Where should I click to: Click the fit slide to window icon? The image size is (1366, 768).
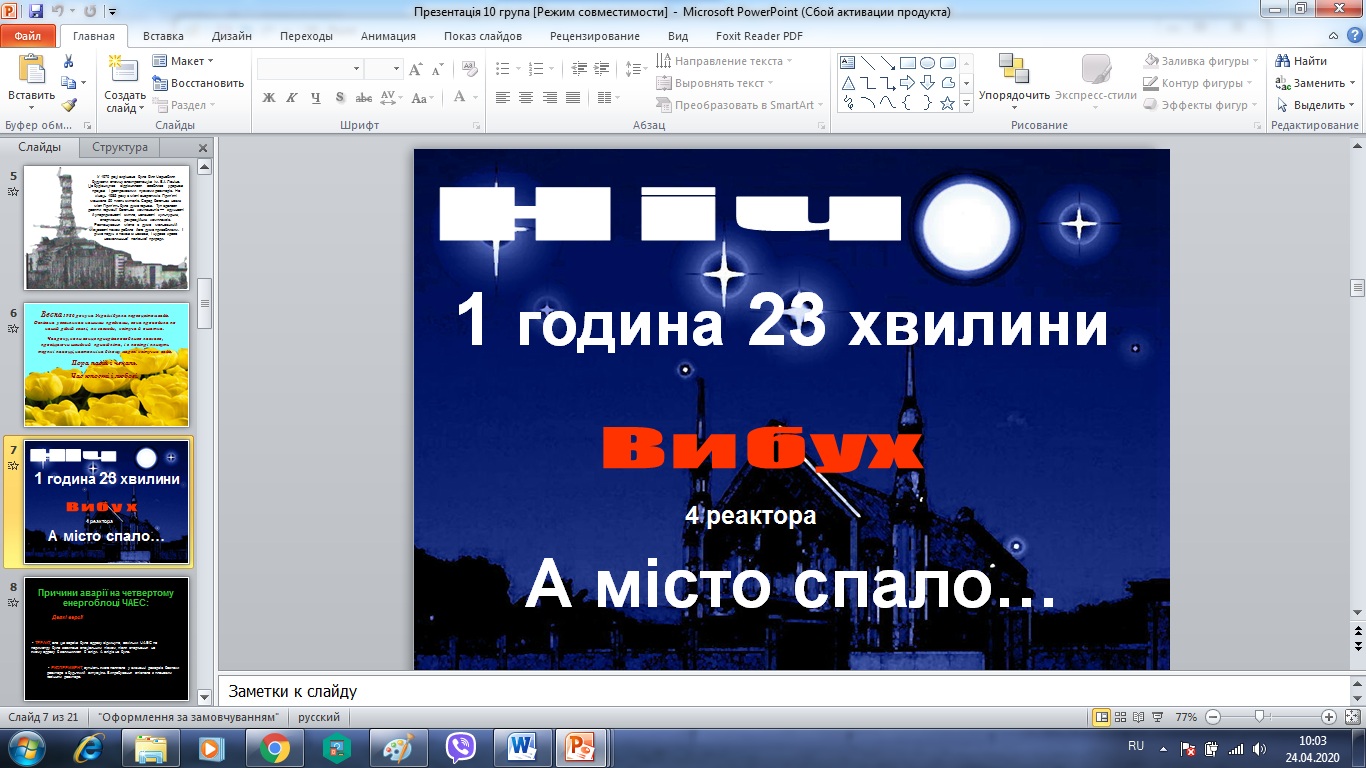[1351, 717]
